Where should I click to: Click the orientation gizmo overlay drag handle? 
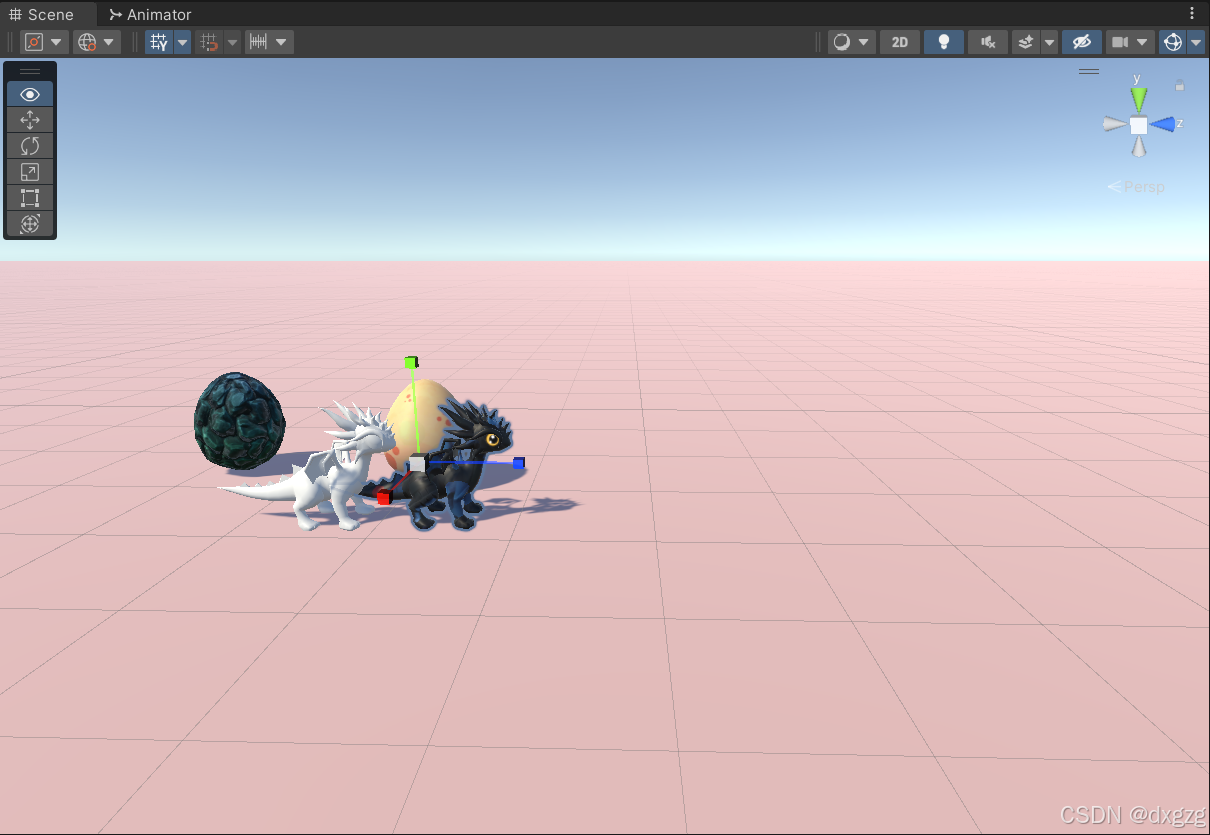coord(1089,71)
